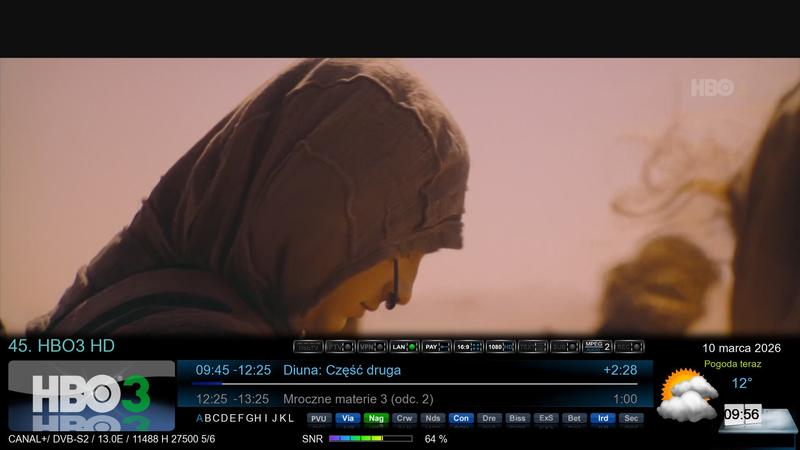Click the 09:45 -12:25 time range

[233, 370]
